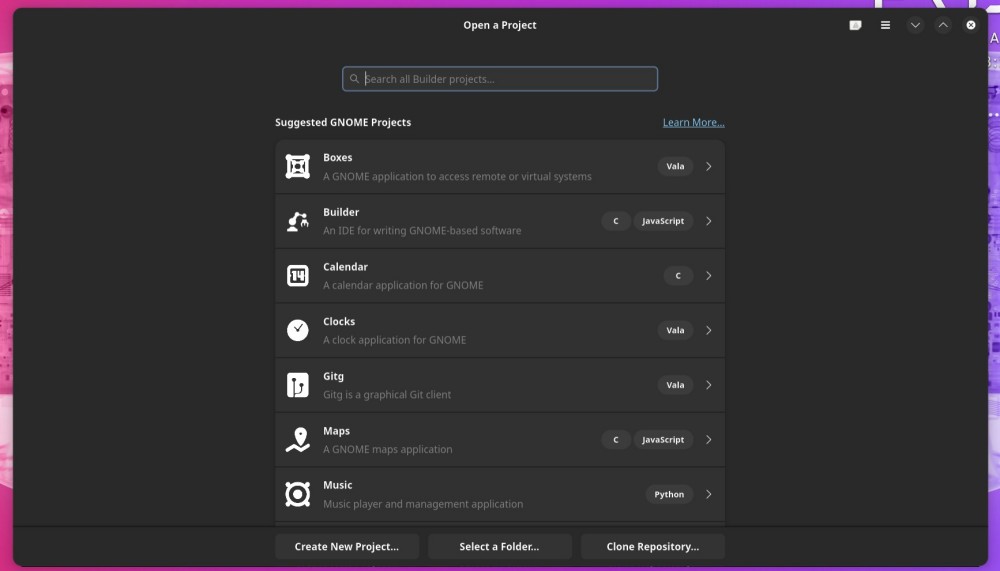Click the Builder robot-arm icon
The height and width of the screenshot is (571, 1000).
(x=298, y=221)
